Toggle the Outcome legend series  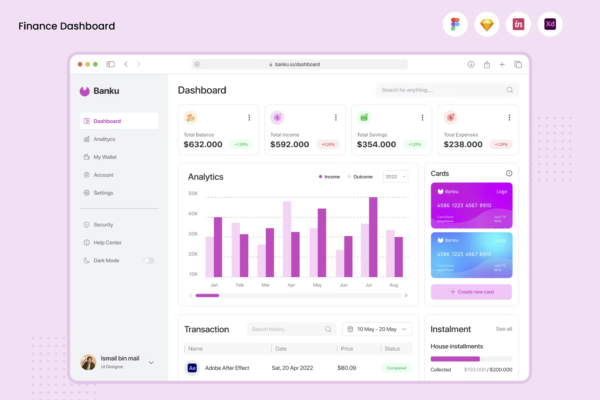360,176
